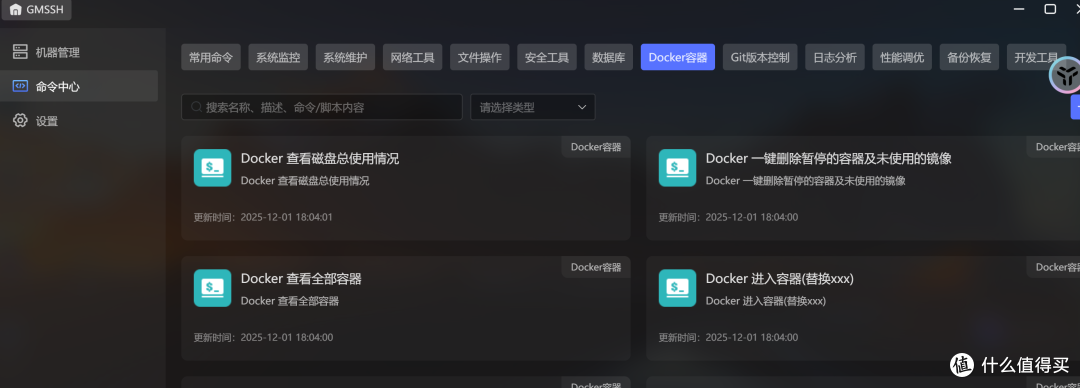Viewport: 1080px width, 388px height.
Task: Switch to the 性能调优 tab
Action: [902, 57]
